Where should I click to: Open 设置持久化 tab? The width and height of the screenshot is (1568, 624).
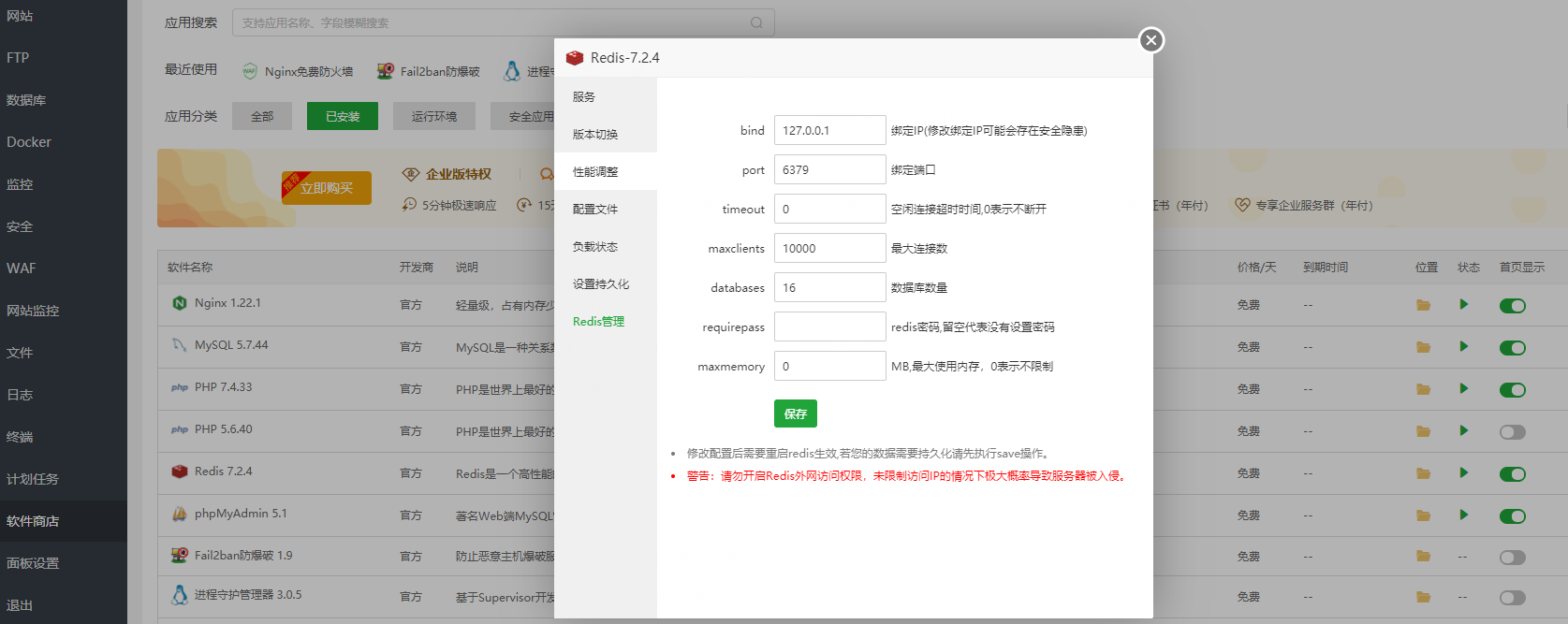pos(606,283)
